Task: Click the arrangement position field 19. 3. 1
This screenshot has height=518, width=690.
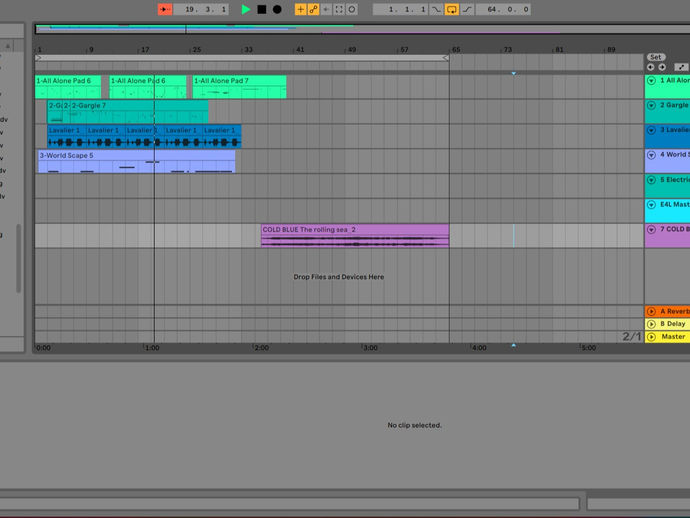Action: coord(201,9)
